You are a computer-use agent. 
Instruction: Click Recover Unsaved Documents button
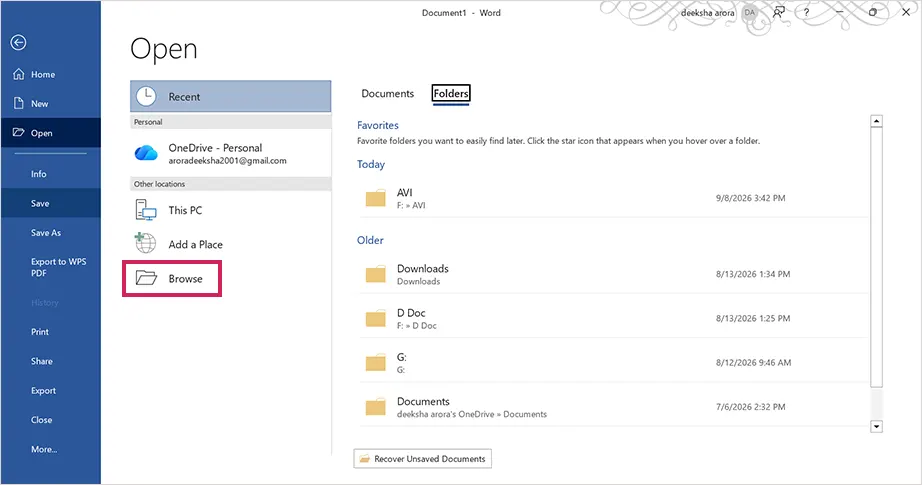tap(423, 459)
